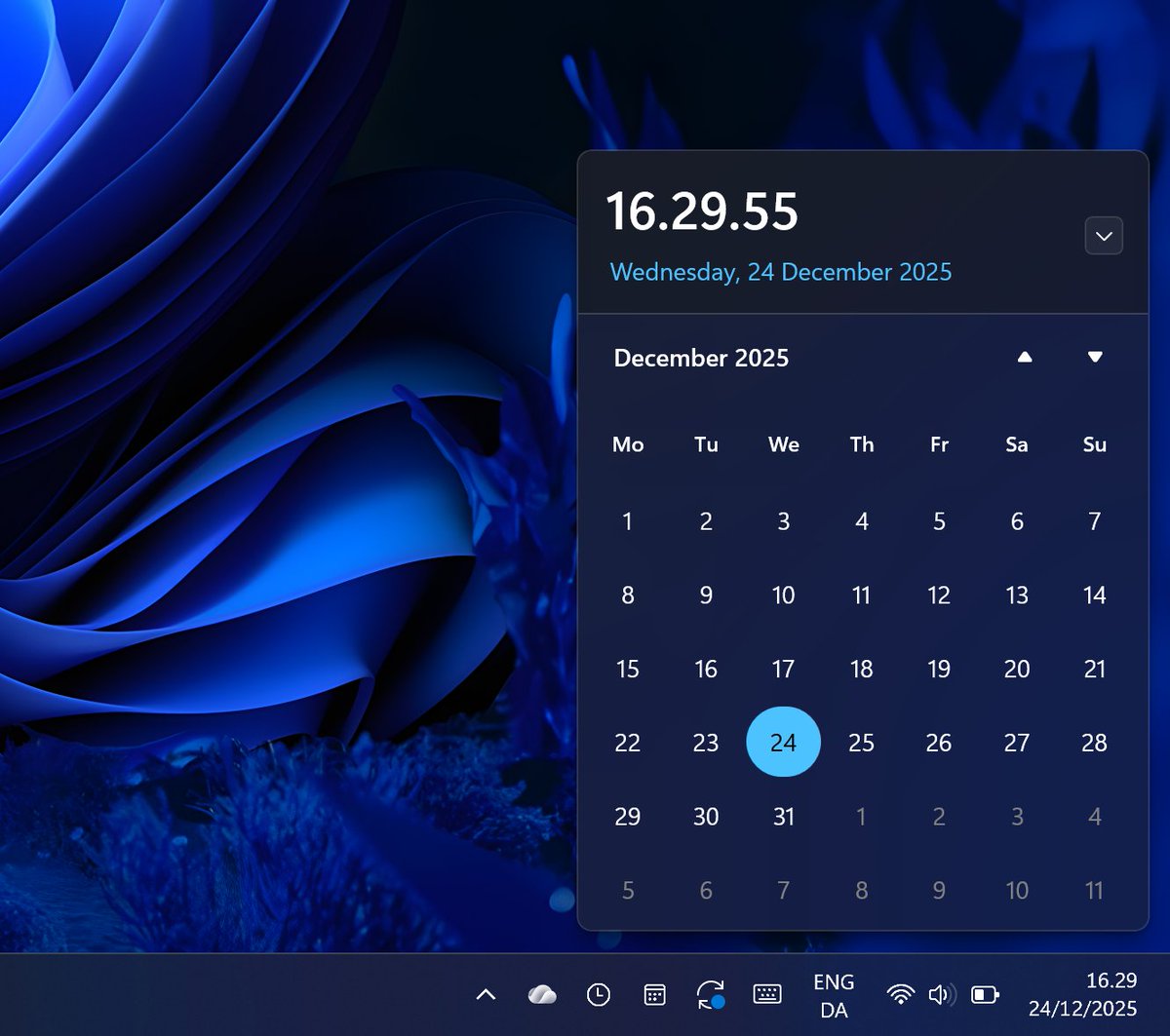Click the Wednesday, 24 December 2025 date link
Screen dimensions: 1170x1036
pos(781,272)
